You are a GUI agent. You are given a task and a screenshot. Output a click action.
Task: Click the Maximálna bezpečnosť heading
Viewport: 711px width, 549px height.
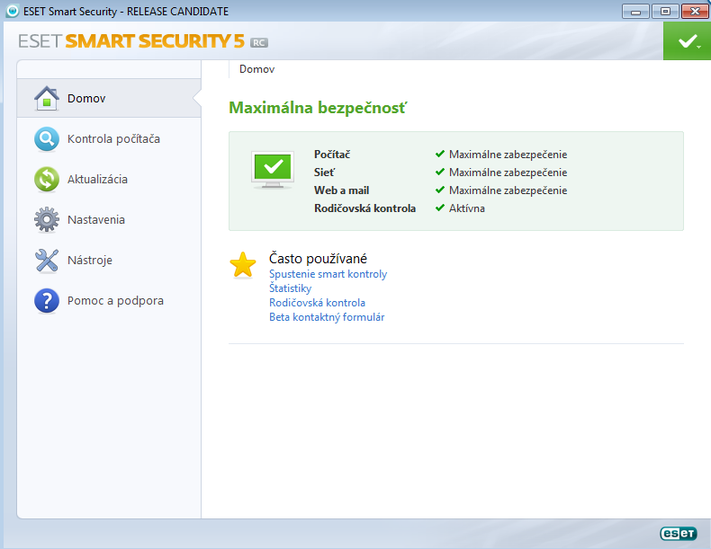[x=318, y=108]
